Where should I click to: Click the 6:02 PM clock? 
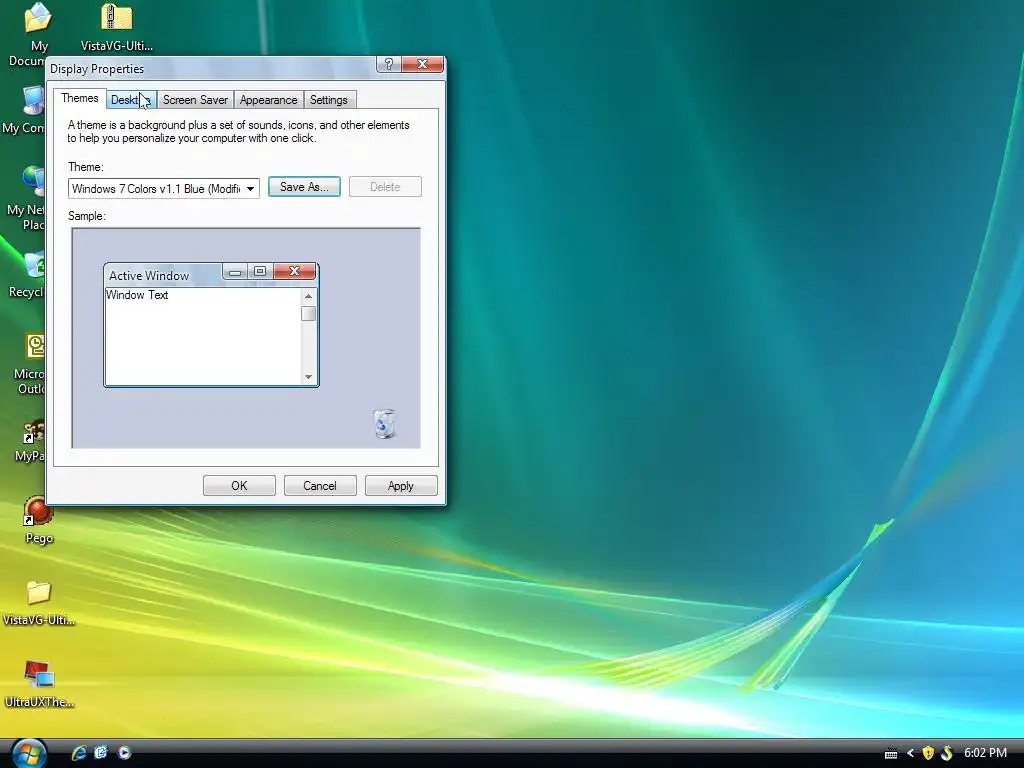coord(985,753)
